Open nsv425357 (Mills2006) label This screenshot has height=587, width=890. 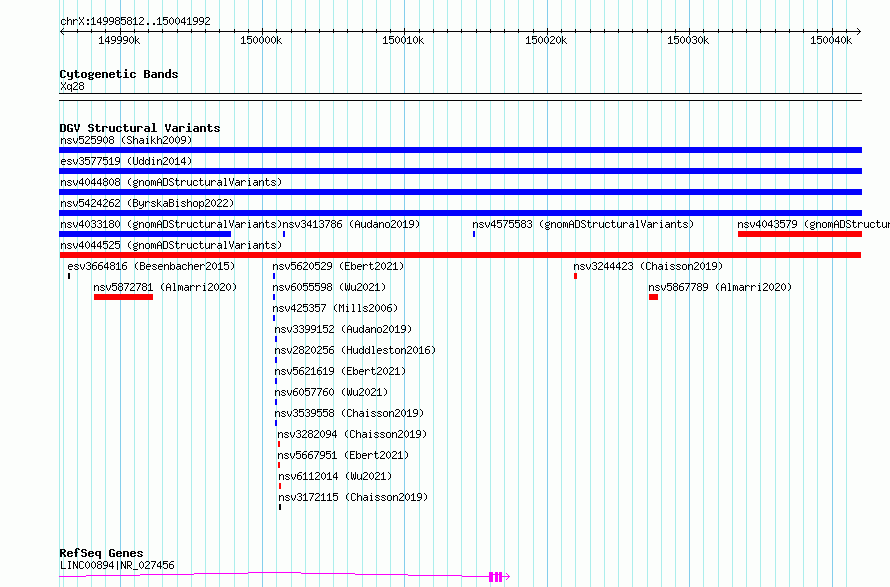tap(335, 308)
